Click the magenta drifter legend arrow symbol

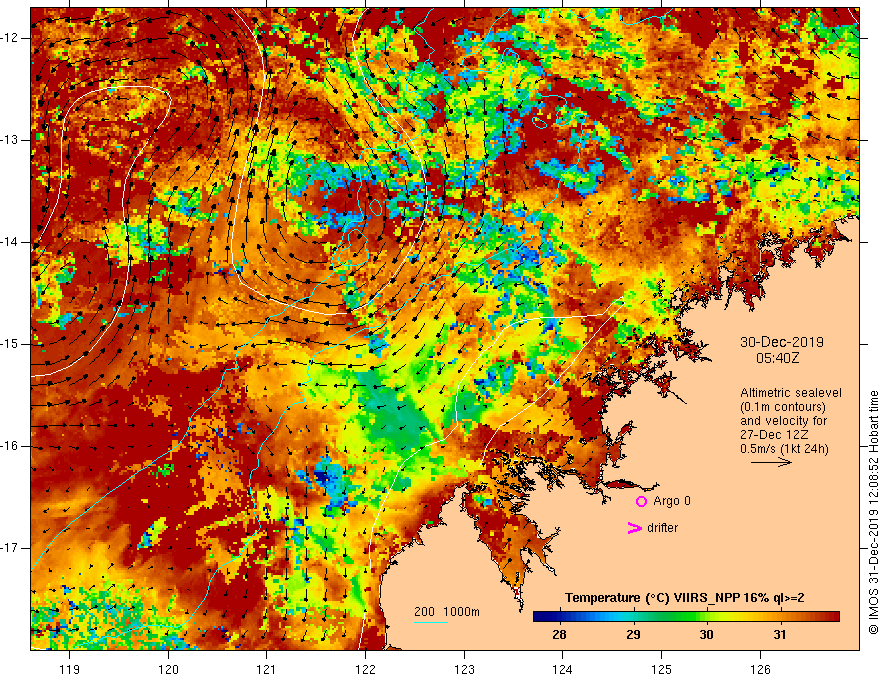tap(635, 528)
